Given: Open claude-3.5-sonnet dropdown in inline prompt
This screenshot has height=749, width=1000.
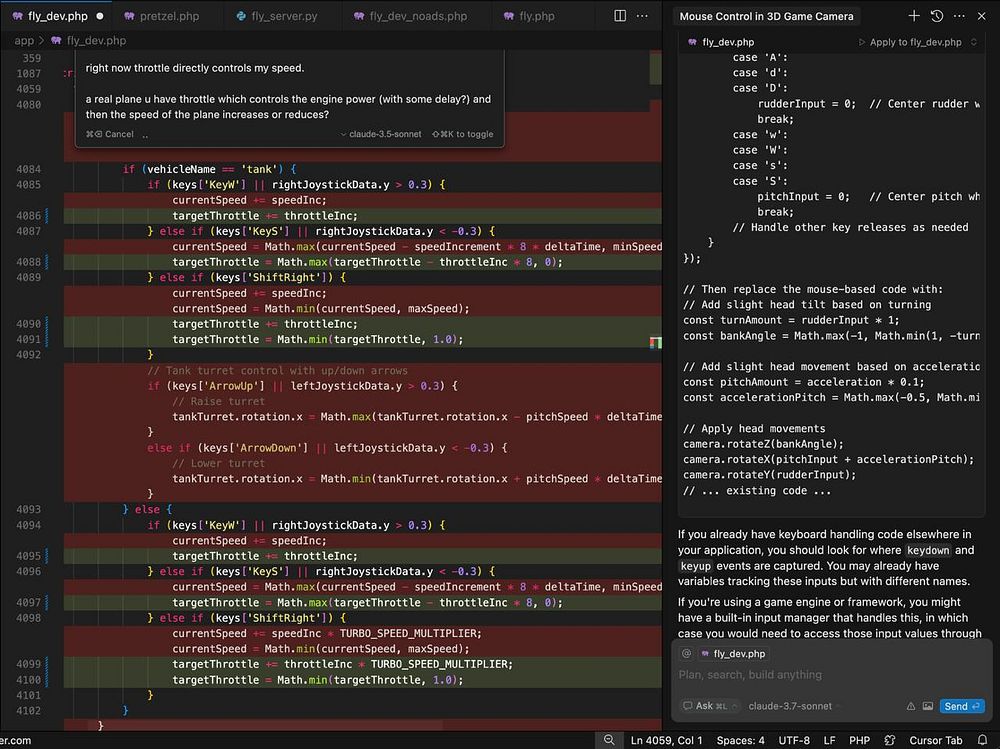Looking at the screenshot, I should pos(381,134).
